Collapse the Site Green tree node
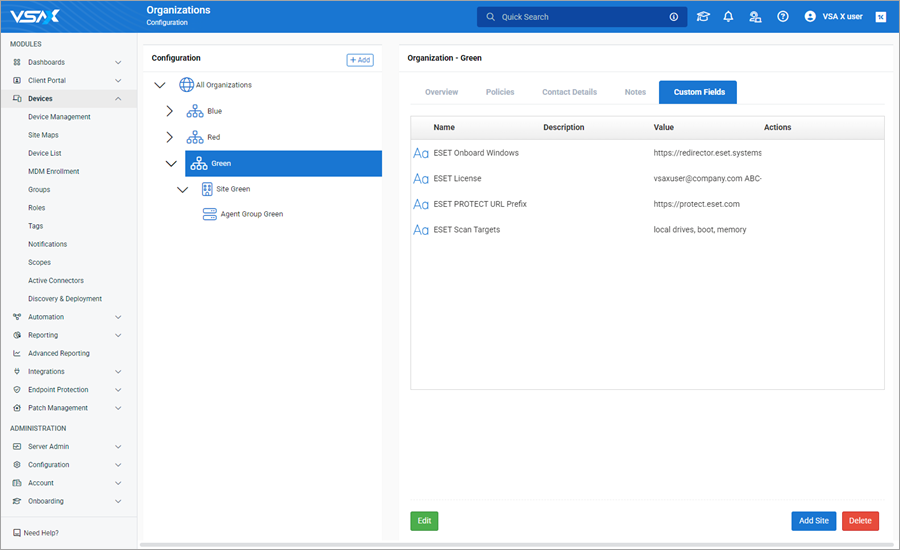 (182, 189)
